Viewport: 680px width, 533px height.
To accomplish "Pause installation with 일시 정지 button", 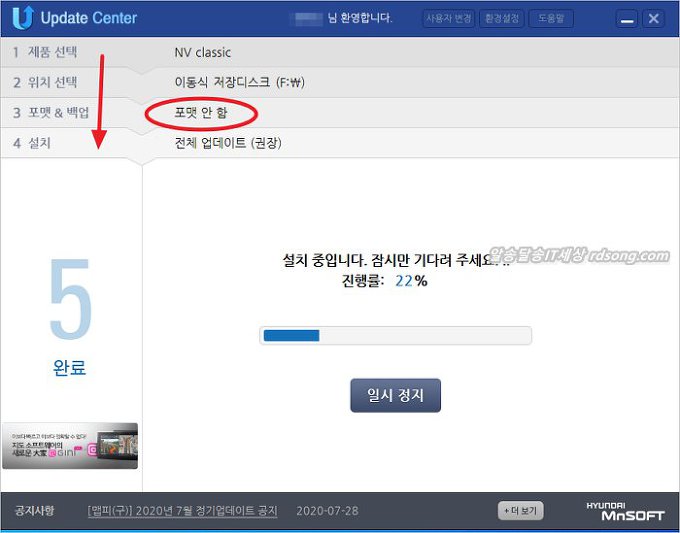I will (395, 396).
